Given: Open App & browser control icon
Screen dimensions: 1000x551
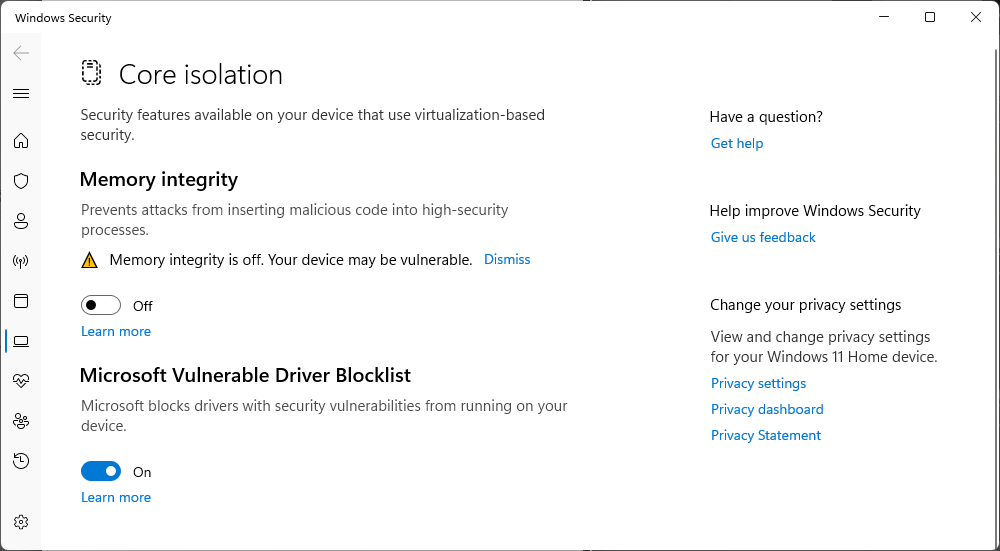Looking at the screenshot, I should (21, 301).
